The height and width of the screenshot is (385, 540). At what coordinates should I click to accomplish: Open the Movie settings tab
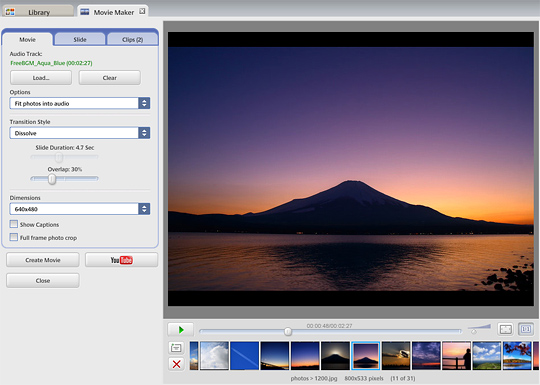(x=28, y=39)
